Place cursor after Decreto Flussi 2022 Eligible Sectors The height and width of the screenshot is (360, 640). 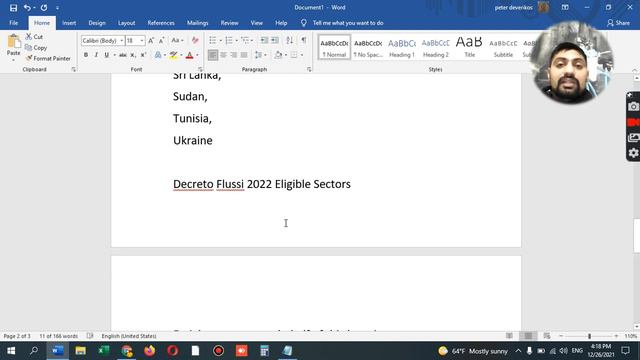point(351,184)
